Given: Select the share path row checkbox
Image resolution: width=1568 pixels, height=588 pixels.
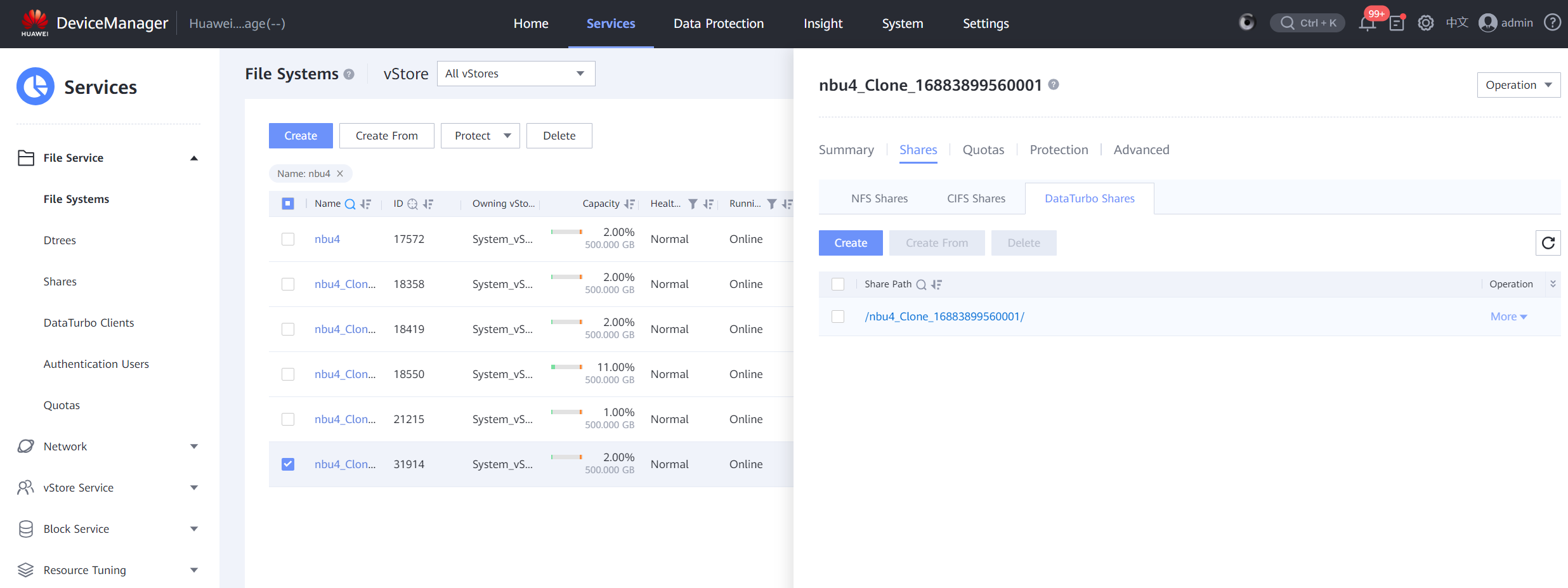Looking at the screenshot, I should (x=838, y=317).
